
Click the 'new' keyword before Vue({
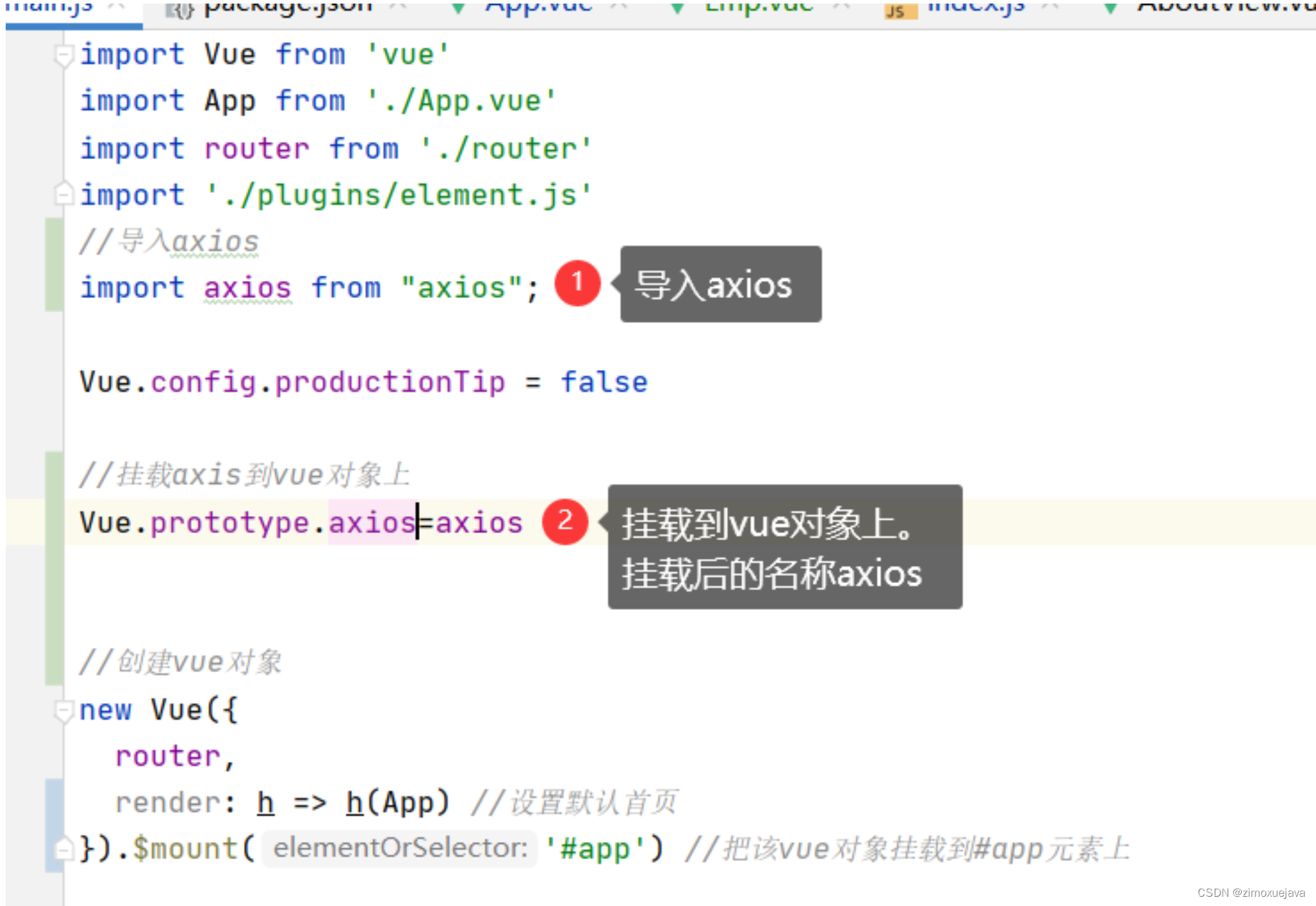point(106,711)
